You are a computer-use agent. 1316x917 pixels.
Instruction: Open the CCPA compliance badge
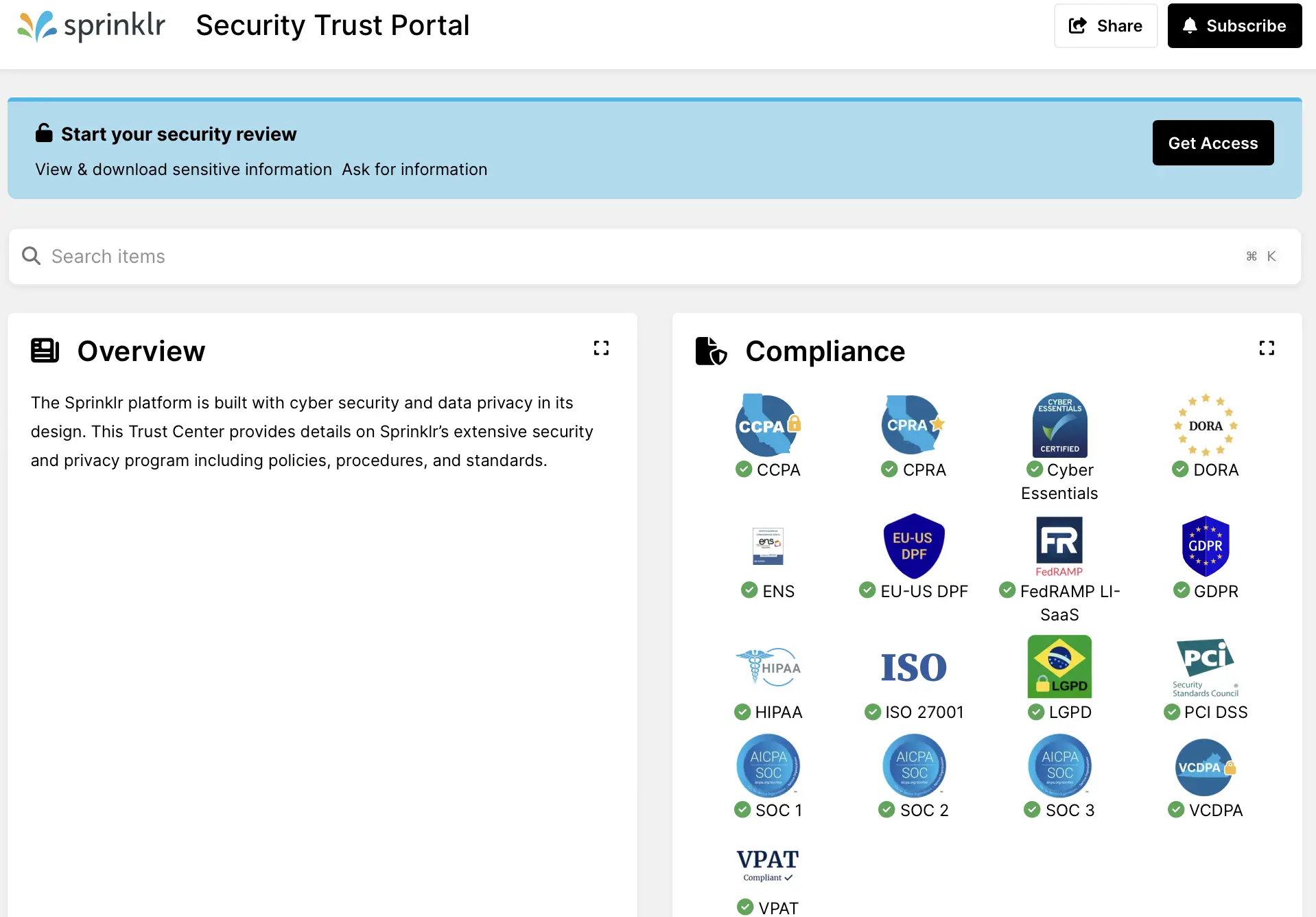768,425
